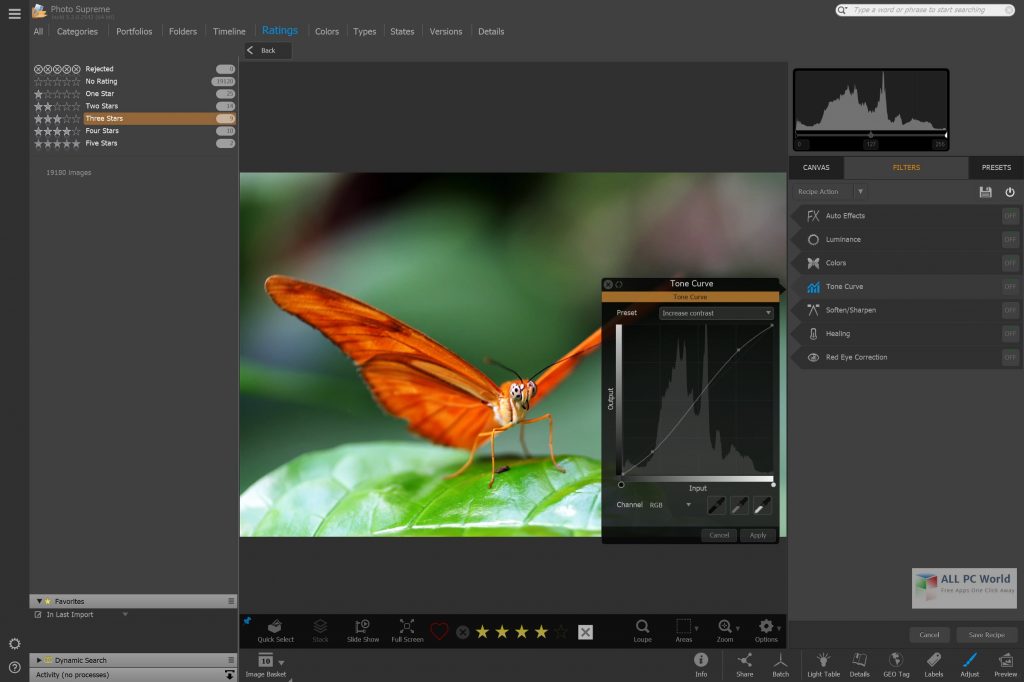Switch to the Colors tab
This screenshot has height=682, width=1024.
327,31
